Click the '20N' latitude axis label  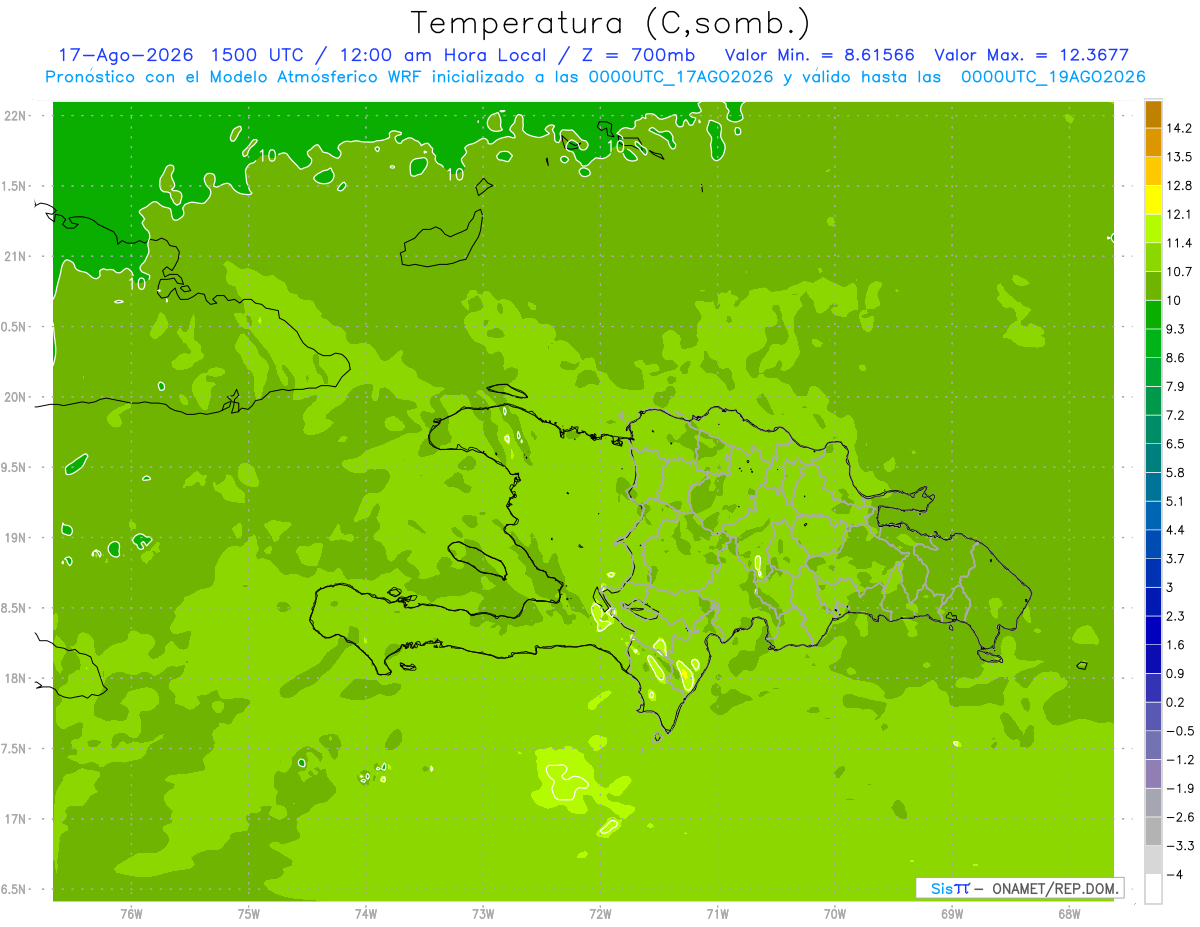pyautogui.click(x=16, y=397)
